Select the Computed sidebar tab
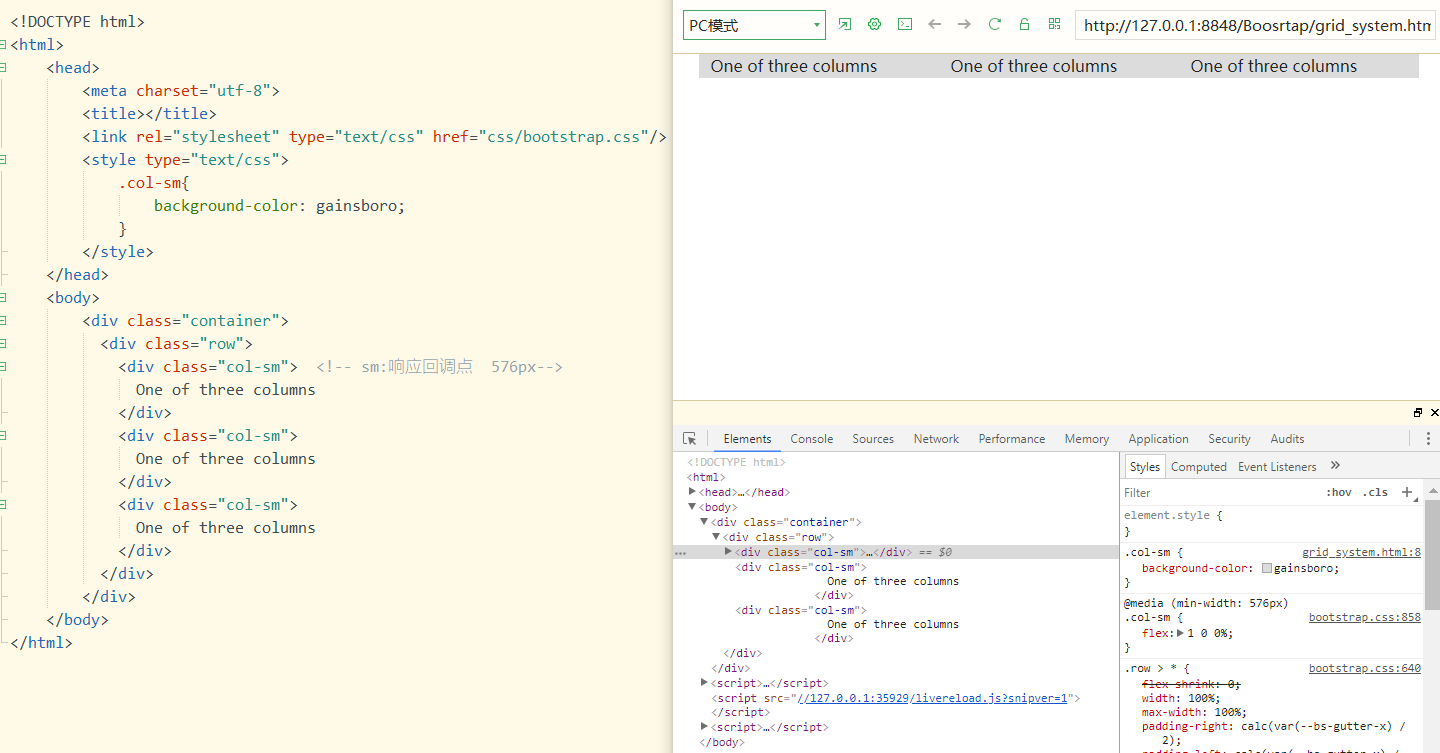Image resolution: width=1440 pixels, height=753 pixels. pyautogui.click(x=1198, y=467)
